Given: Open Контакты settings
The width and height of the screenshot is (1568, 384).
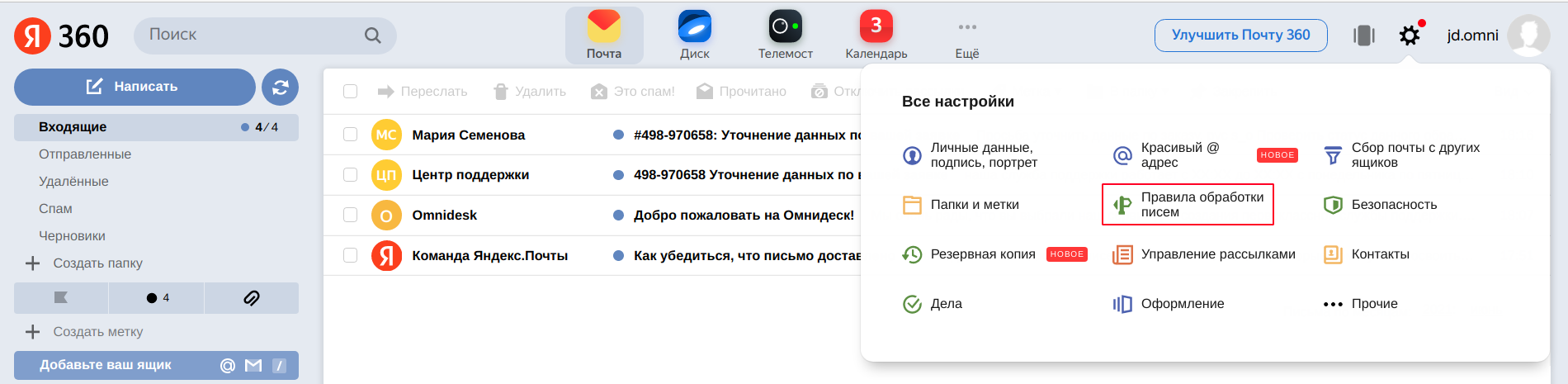Looking at the screenshot, I should click(1367, 254).
